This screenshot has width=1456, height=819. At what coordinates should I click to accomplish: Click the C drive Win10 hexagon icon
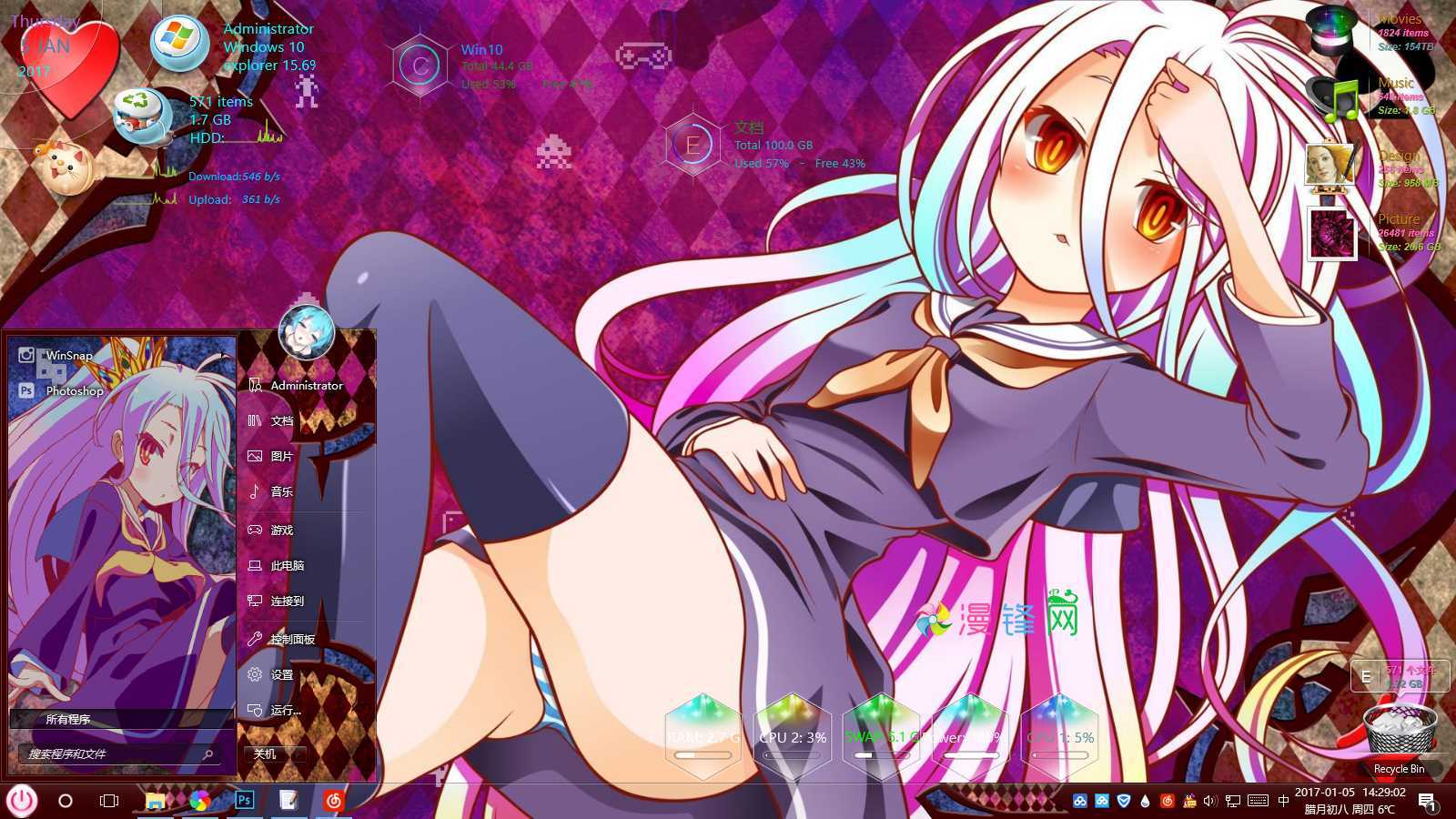click(x=420, y=66)
